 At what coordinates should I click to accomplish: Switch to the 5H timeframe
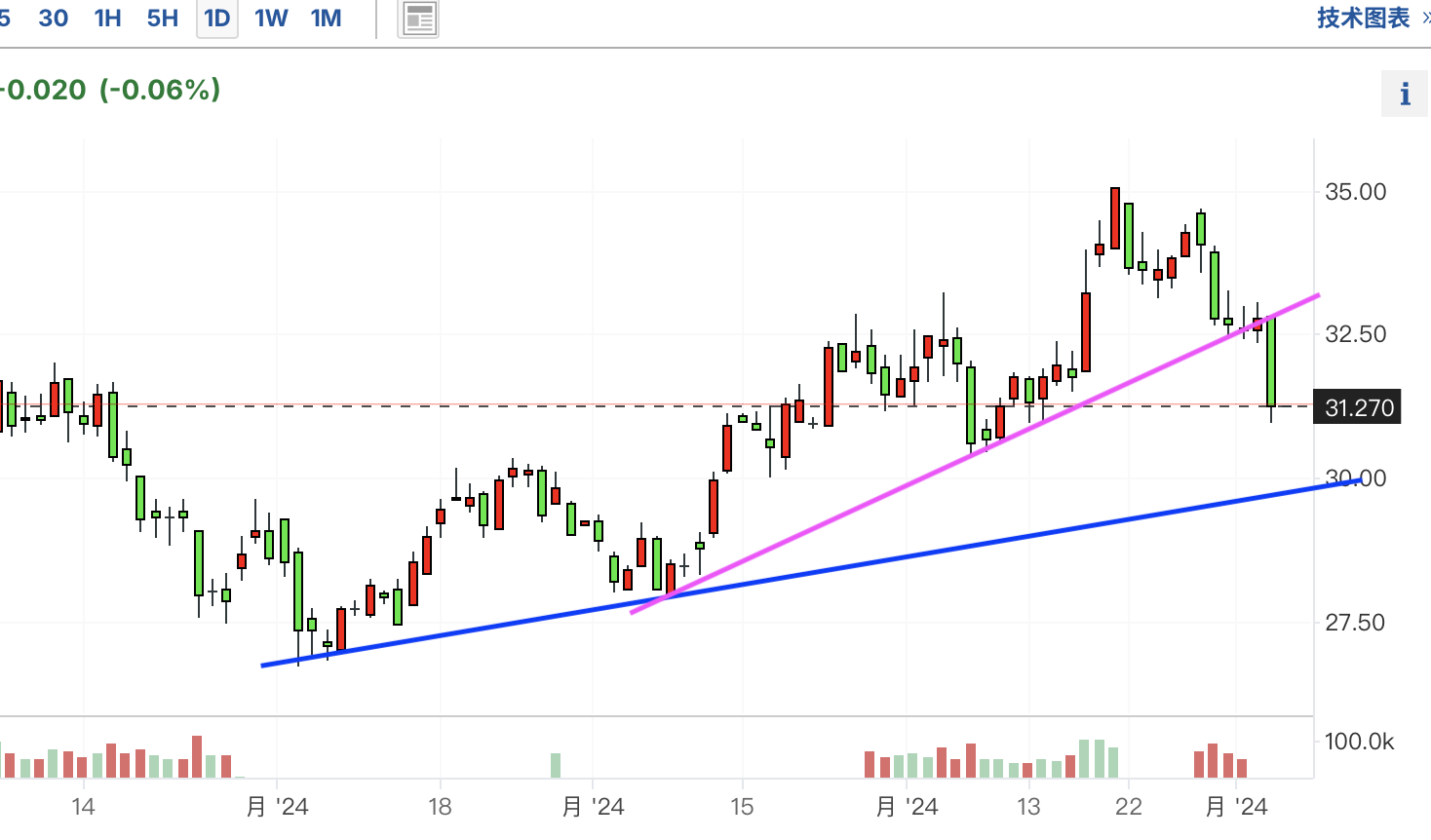coord(163,19)
